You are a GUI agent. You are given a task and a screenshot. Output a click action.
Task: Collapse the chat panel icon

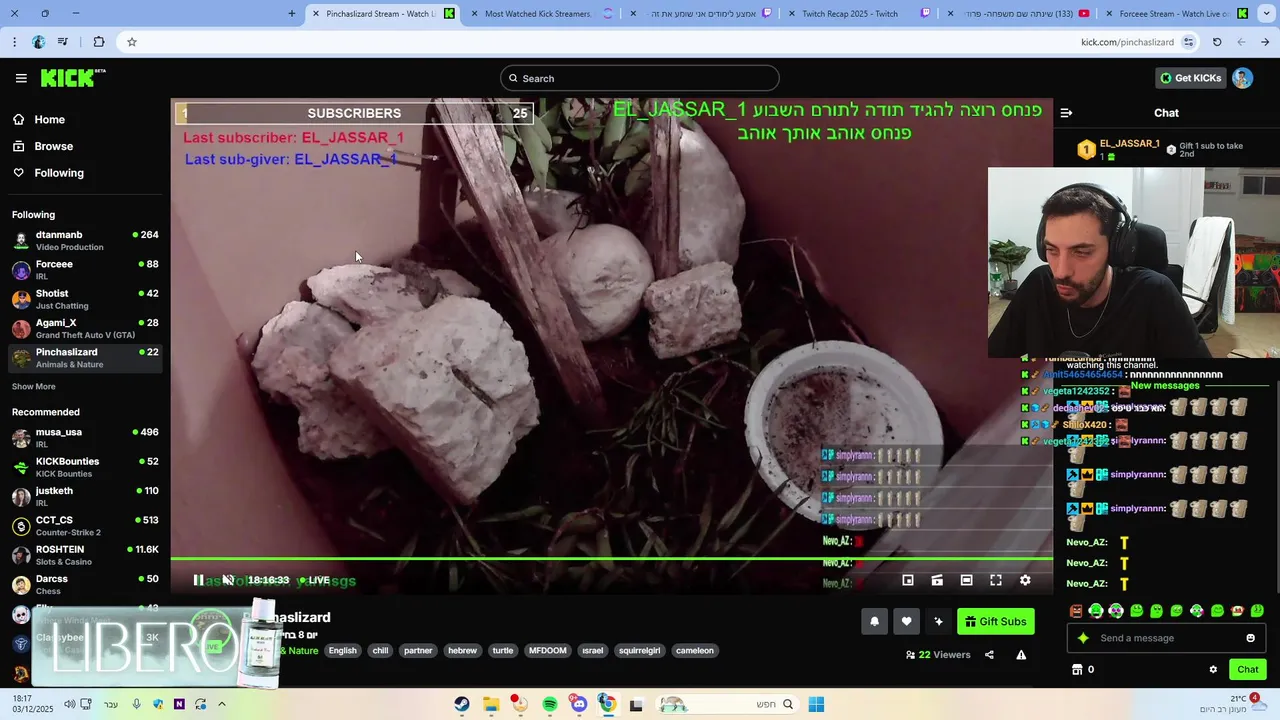[x=1066, y=113]
